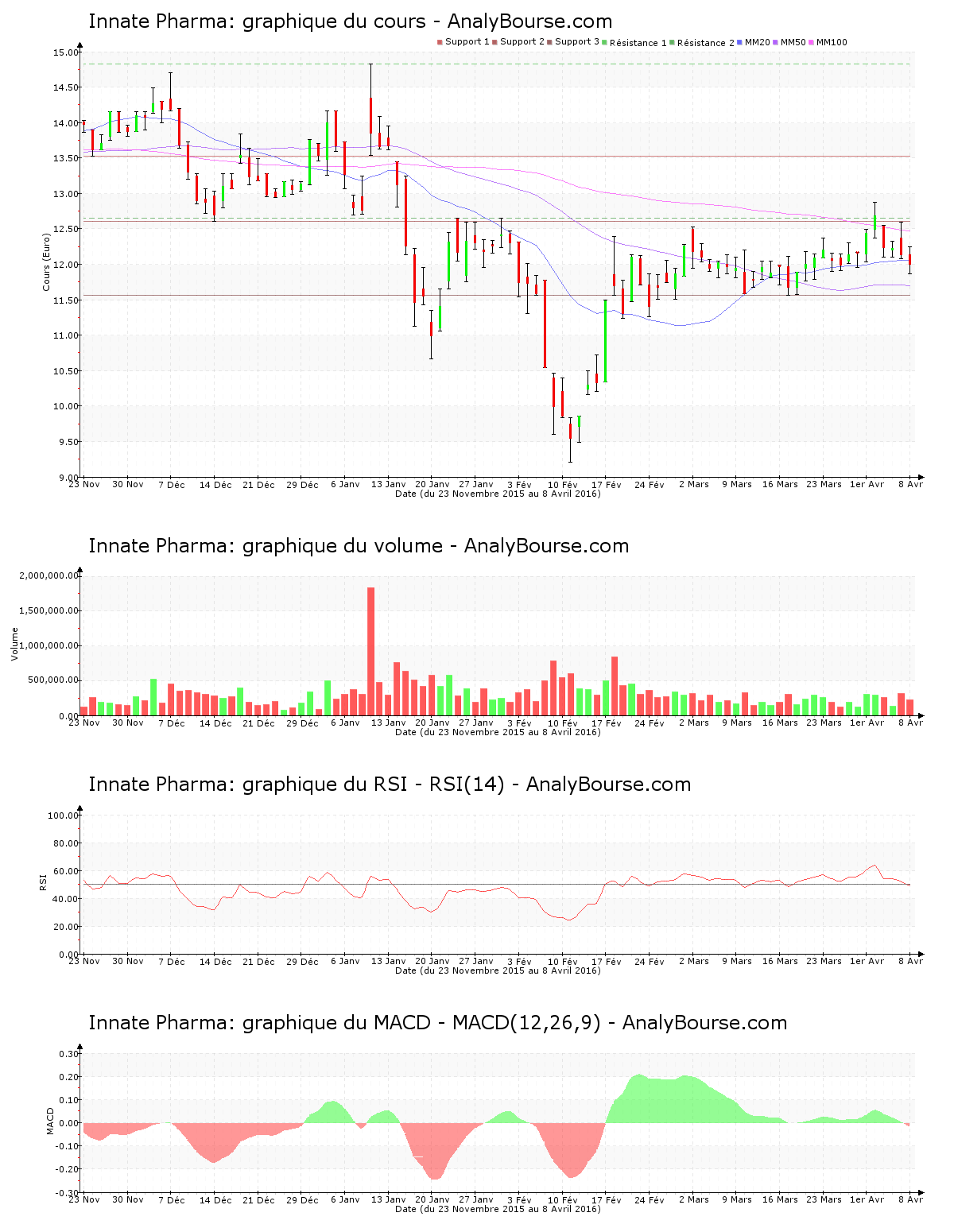
Task: Click the -0.20 MACD axis value
Action: 68,1169
